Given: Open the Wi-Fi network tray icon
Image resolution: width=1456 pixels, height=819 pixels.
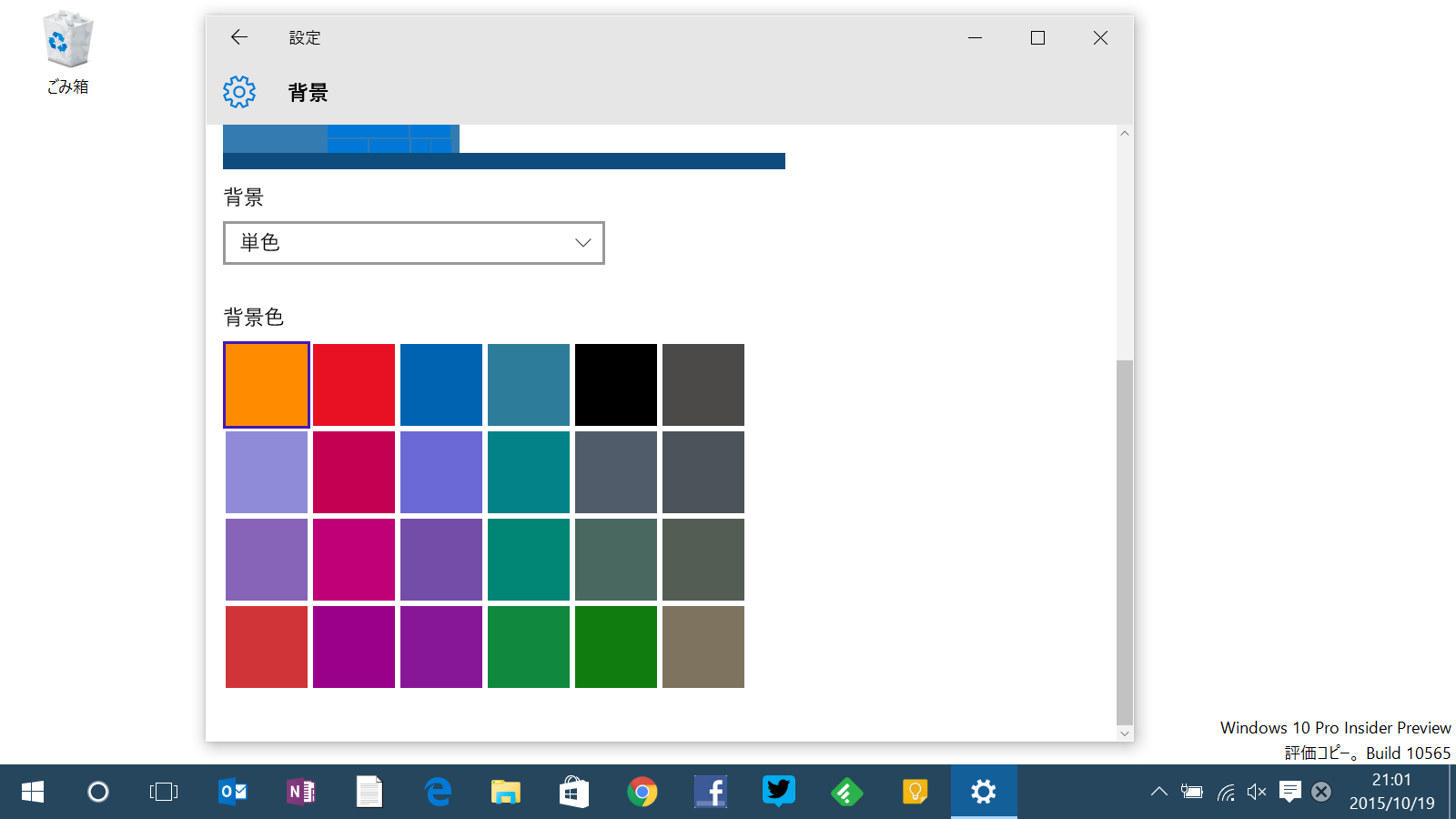Looking at the screenshot, I should (x=1226, y=792).
